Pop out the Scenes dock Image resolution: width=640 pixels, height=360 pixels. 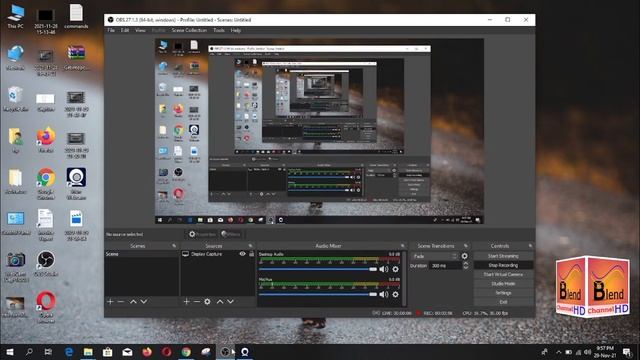[174, 246]
